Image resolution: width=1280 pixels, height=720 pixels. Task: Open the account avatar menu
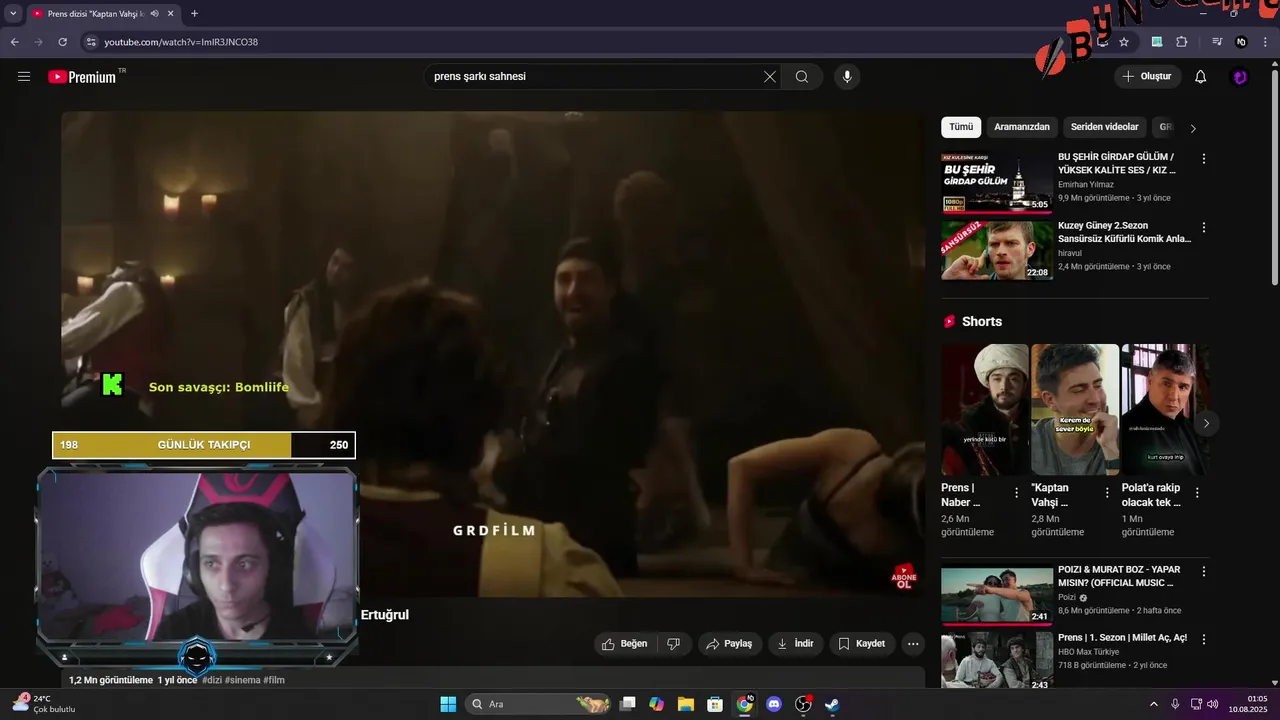pos(1240,77)
